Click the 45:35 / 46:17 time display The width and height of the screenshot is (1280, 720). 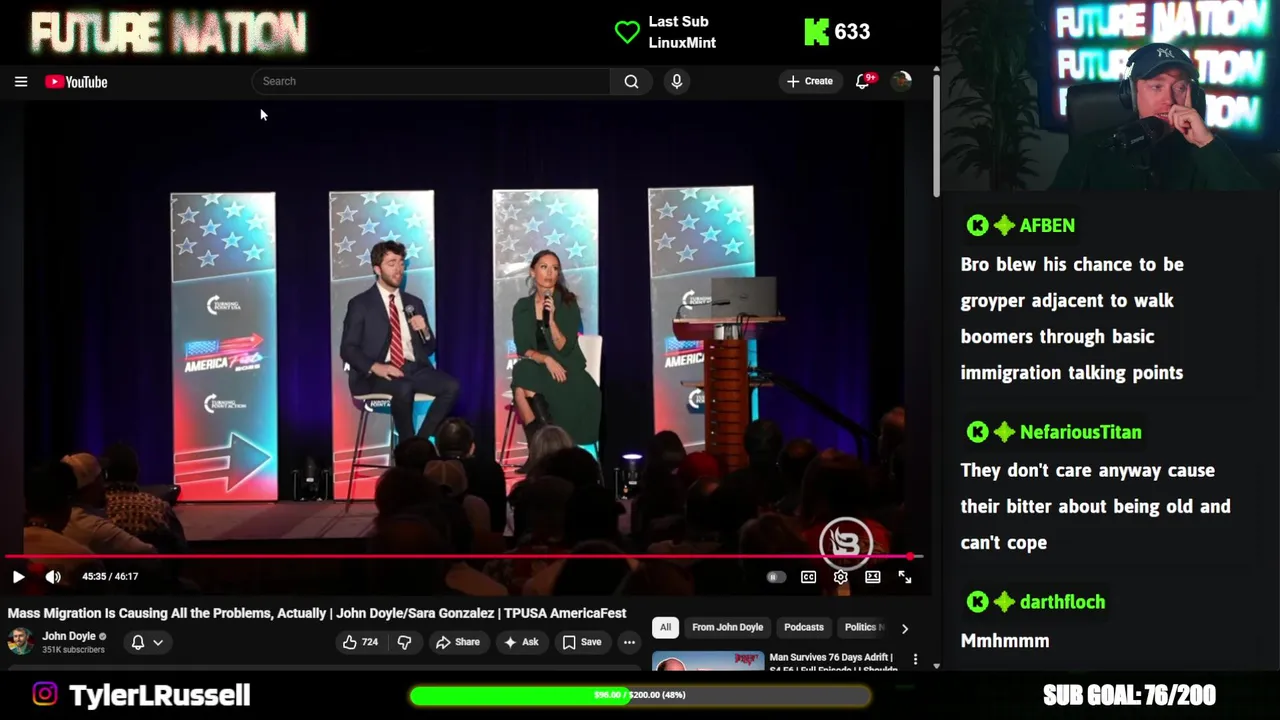tap(110, 577)
